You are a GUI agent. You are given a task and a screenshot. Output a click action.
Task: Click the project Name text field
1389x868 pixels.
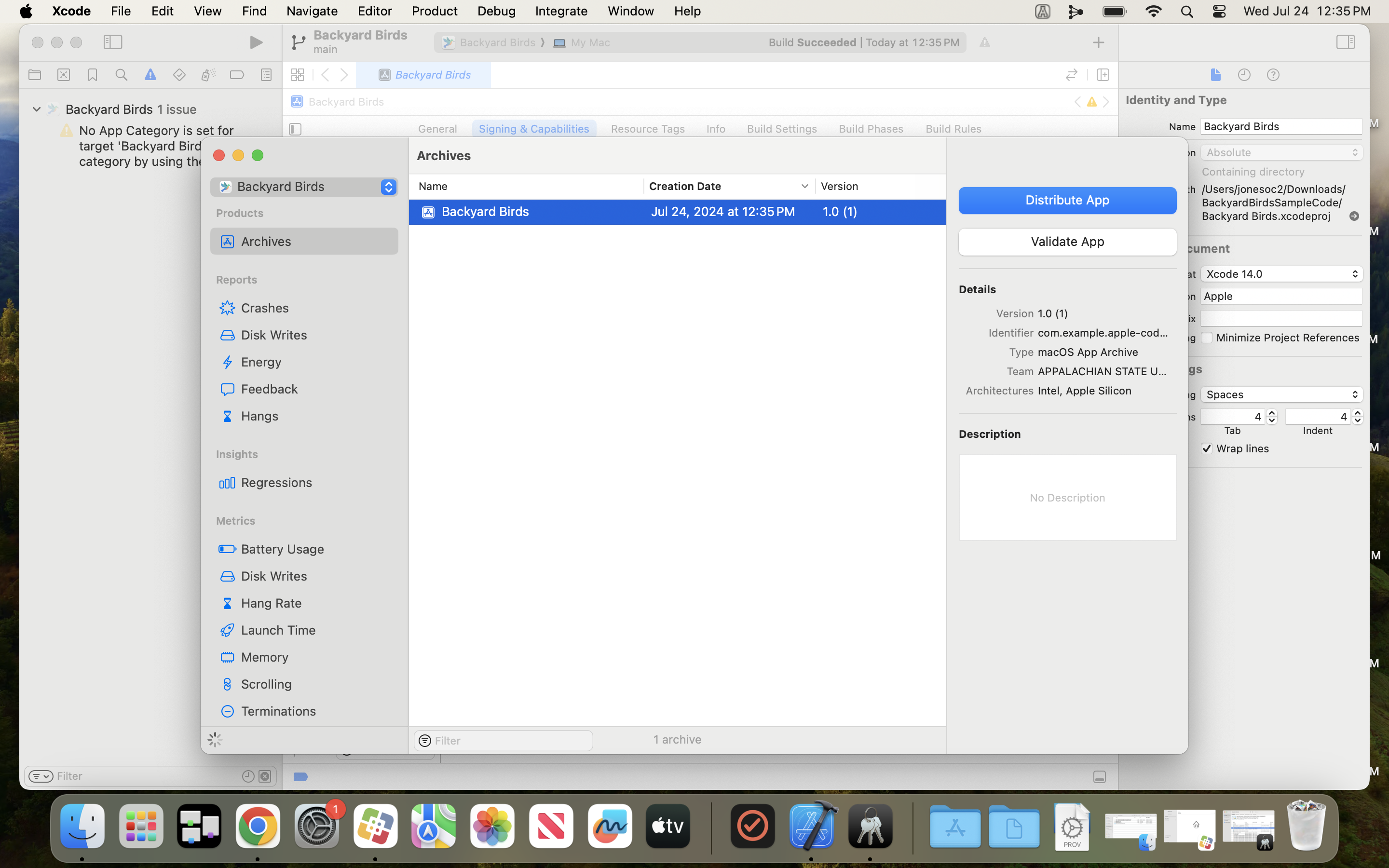[1281, 126]
